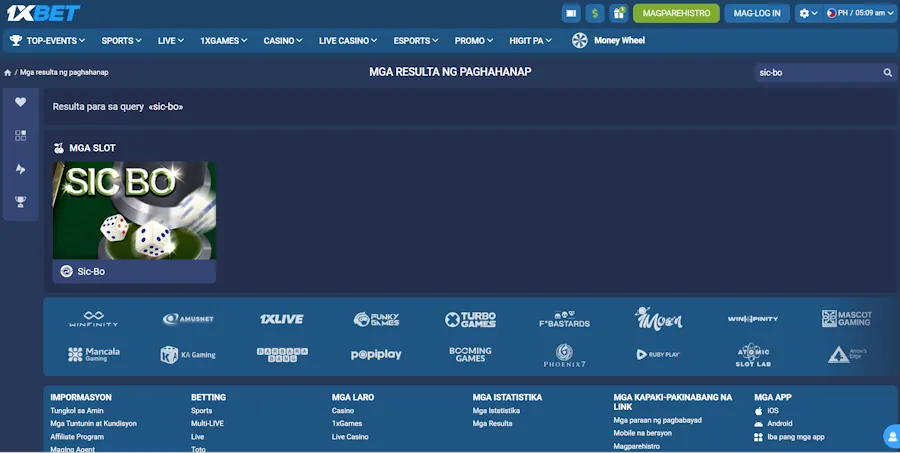Screen dimensions: 900x453
Task: Open Money Wheel
Action: point(608,41)
